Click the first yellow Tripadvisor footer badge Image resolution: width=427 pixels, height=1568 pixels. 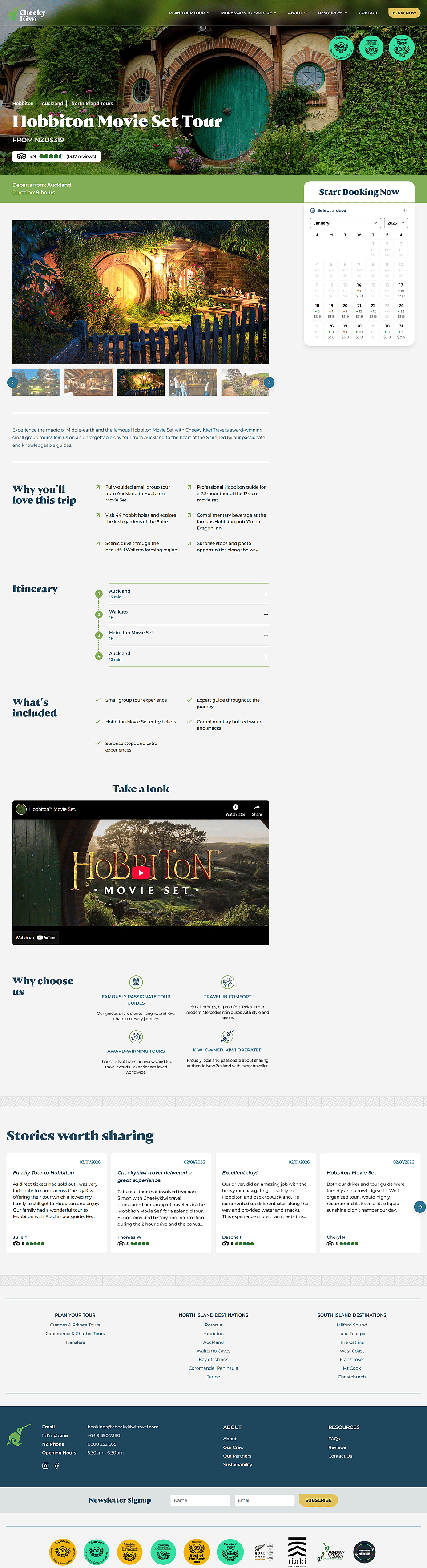(x=62, y=1552)
